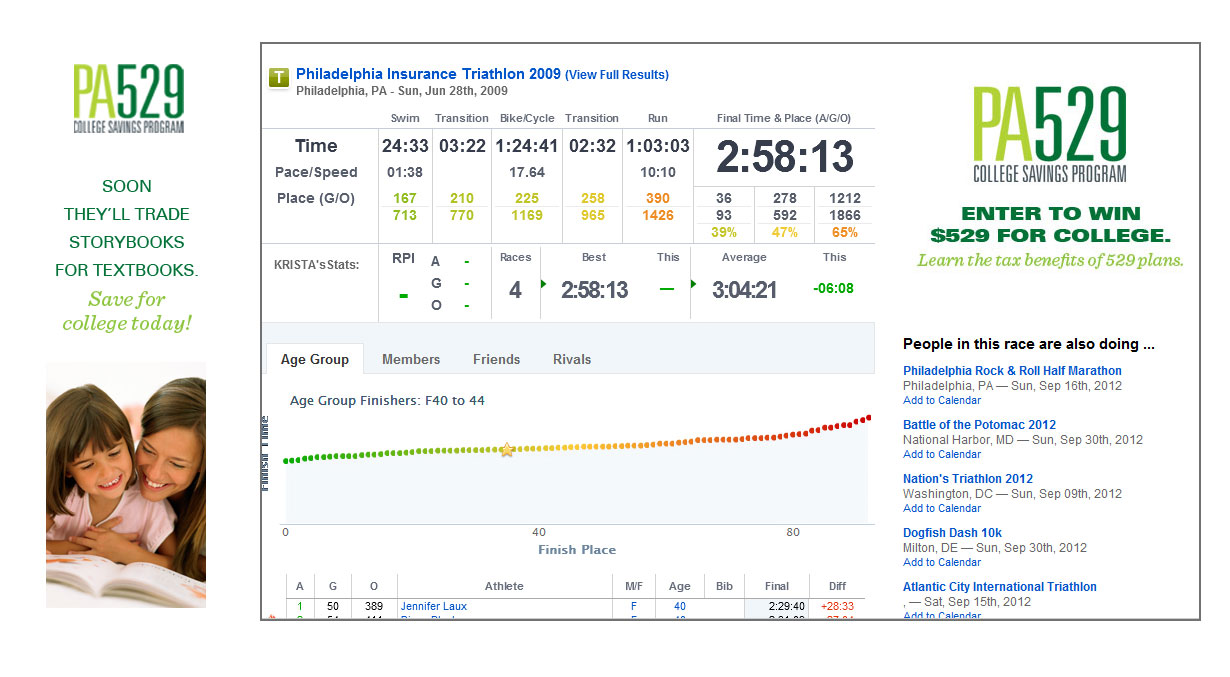Add Nation's Triathlon 2012 to calendar

tap(942, 508)
